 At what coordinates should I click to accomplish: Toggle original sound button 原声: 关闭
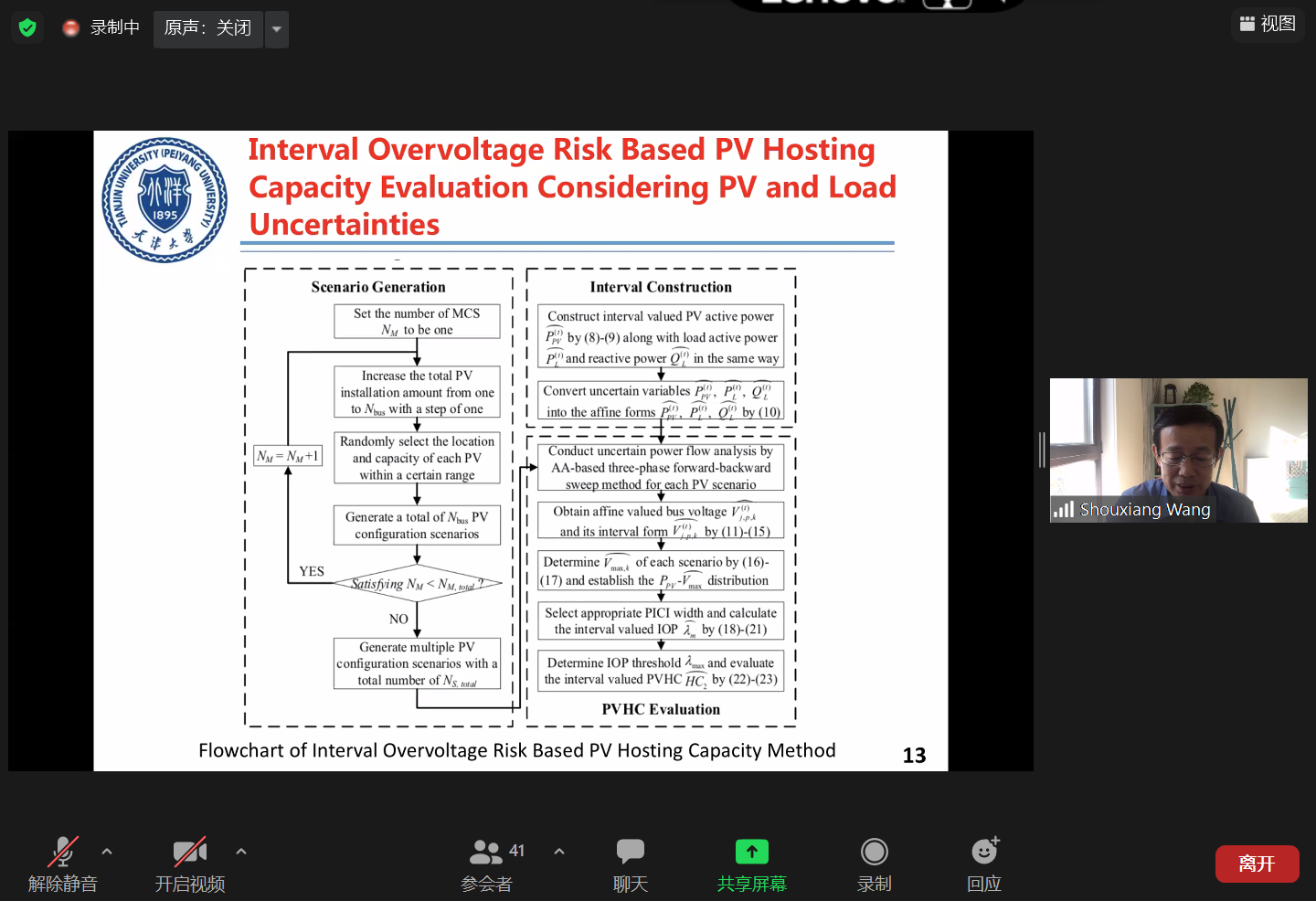(208, 29)
